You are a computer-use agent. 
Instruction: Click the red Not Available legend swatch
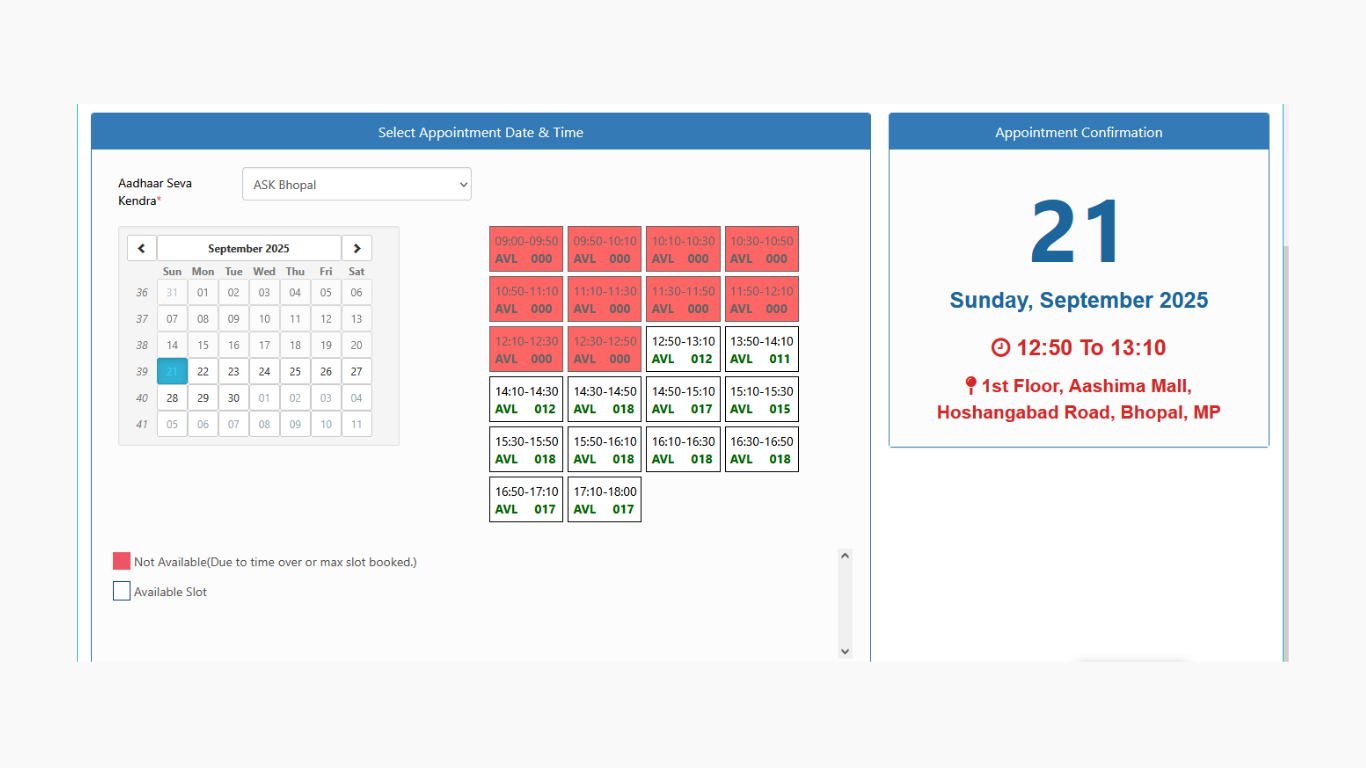[x=122, y=561]
